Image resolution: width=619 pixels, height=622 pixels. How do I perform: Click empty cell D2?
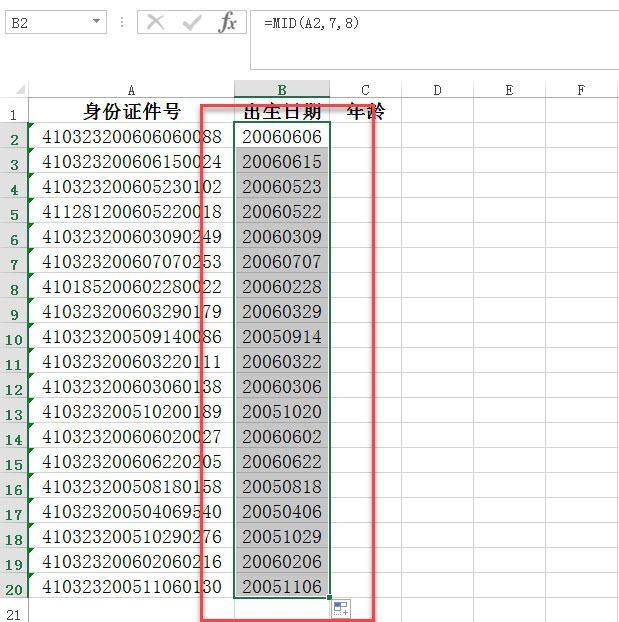click(438, 136)
